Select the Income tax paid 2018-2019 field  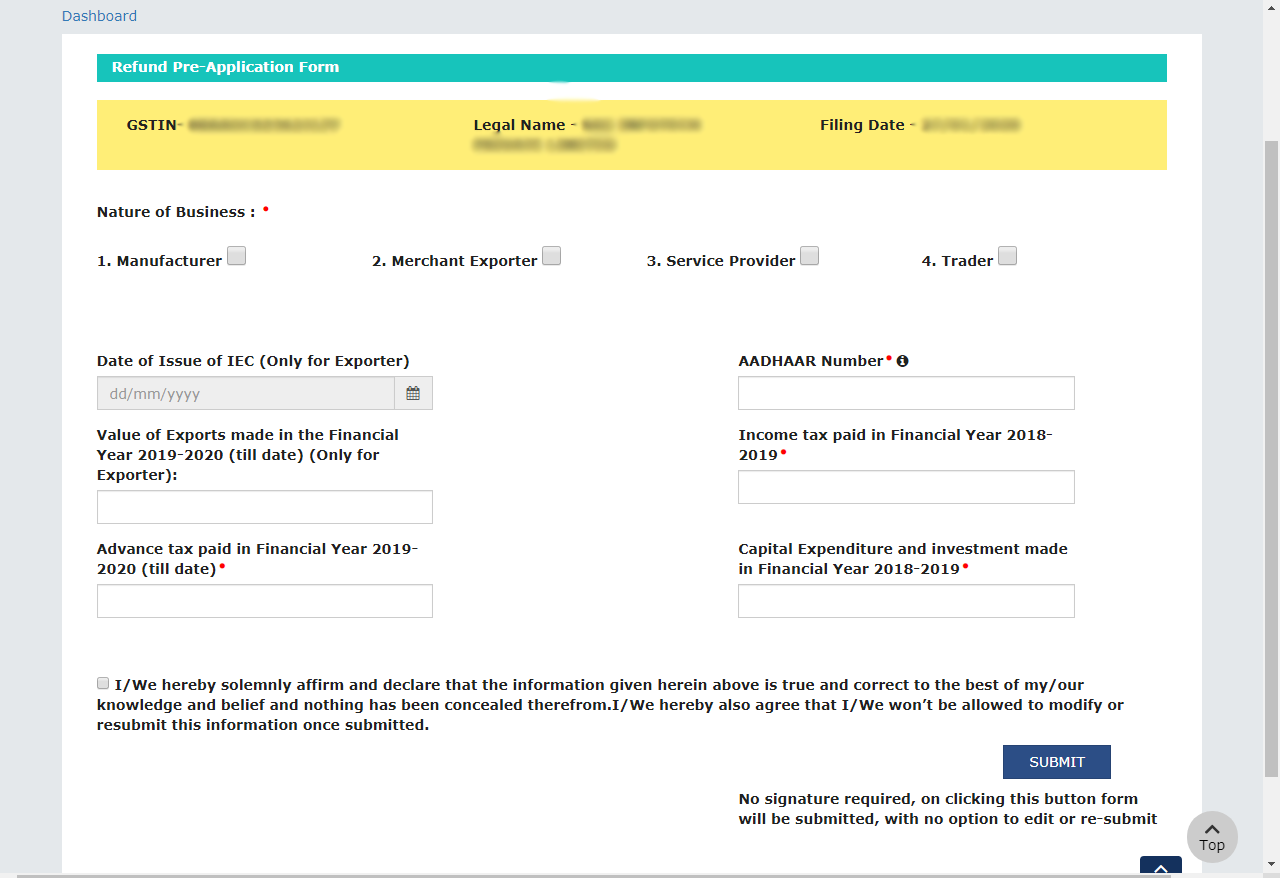(x=906, y=488)
